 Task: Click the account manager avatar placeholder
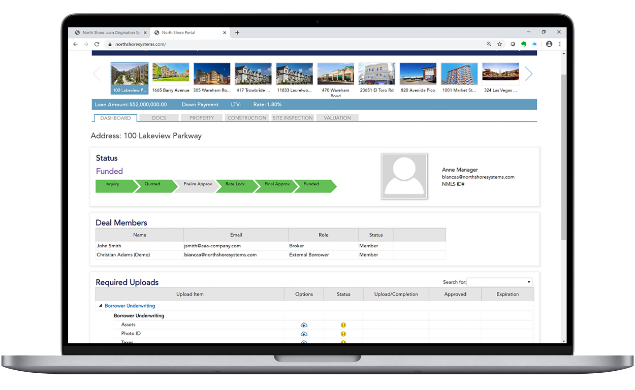(x=404, y=176)
